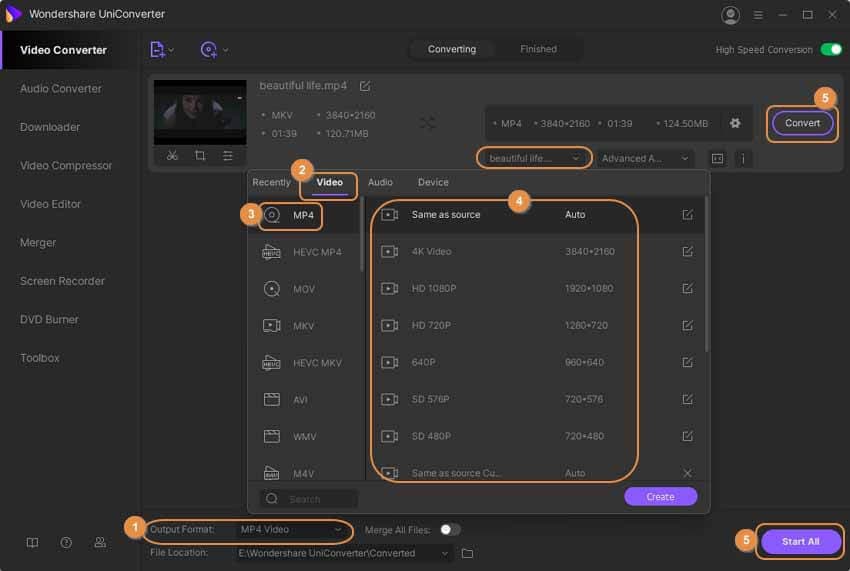
Task: Open the hamburger menu in title bar
Action: (x=758, y=15)
